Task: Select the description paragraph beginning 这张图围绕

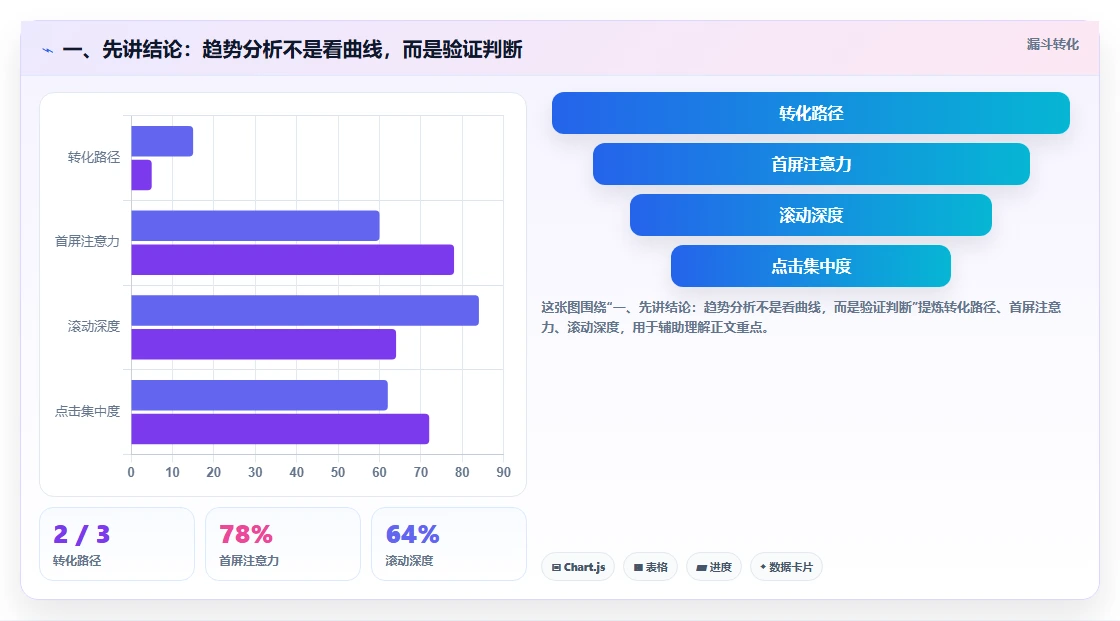Action: [801, 317]
